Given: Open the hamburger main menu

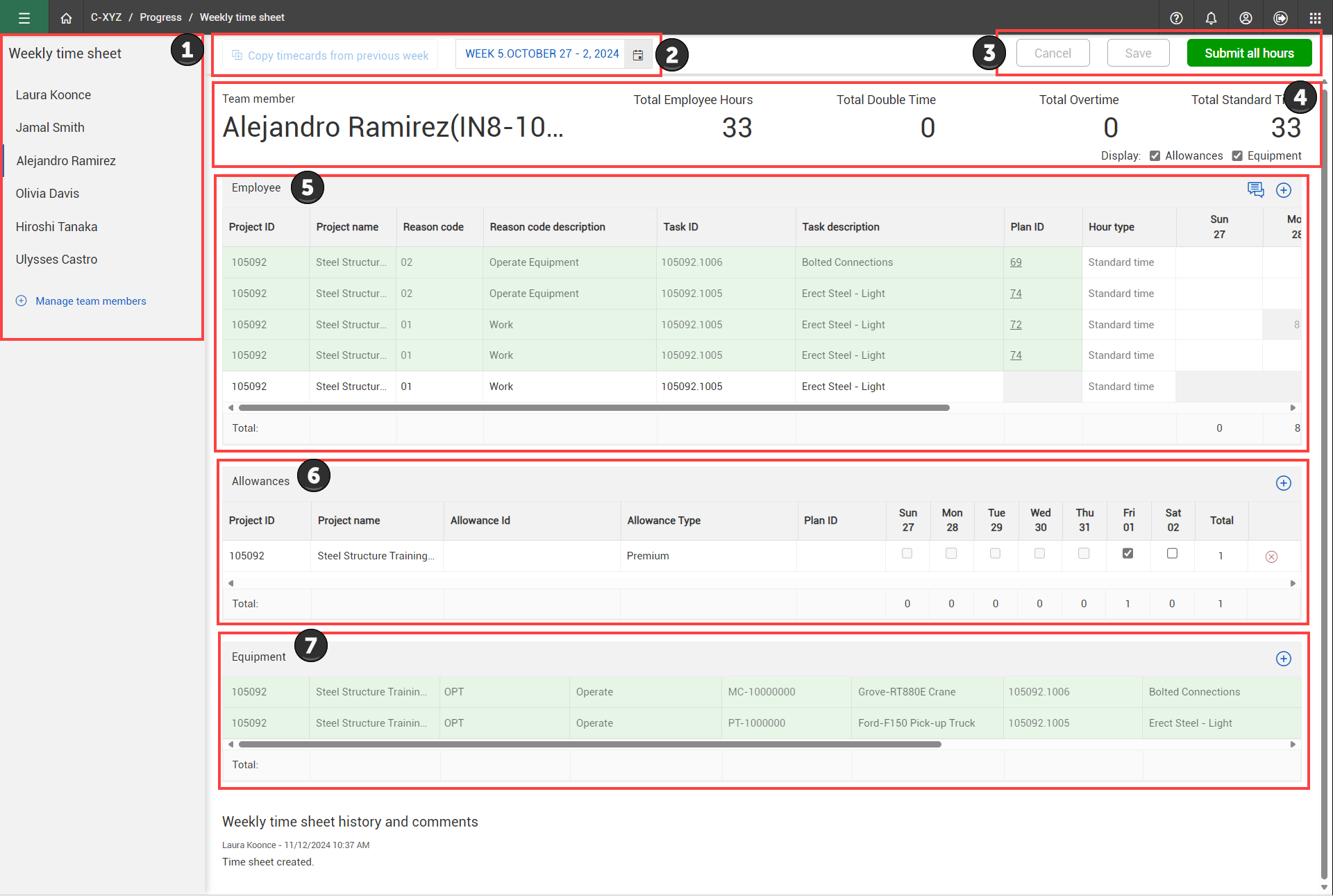Looking at the screenshot, I should click(24, 17).
